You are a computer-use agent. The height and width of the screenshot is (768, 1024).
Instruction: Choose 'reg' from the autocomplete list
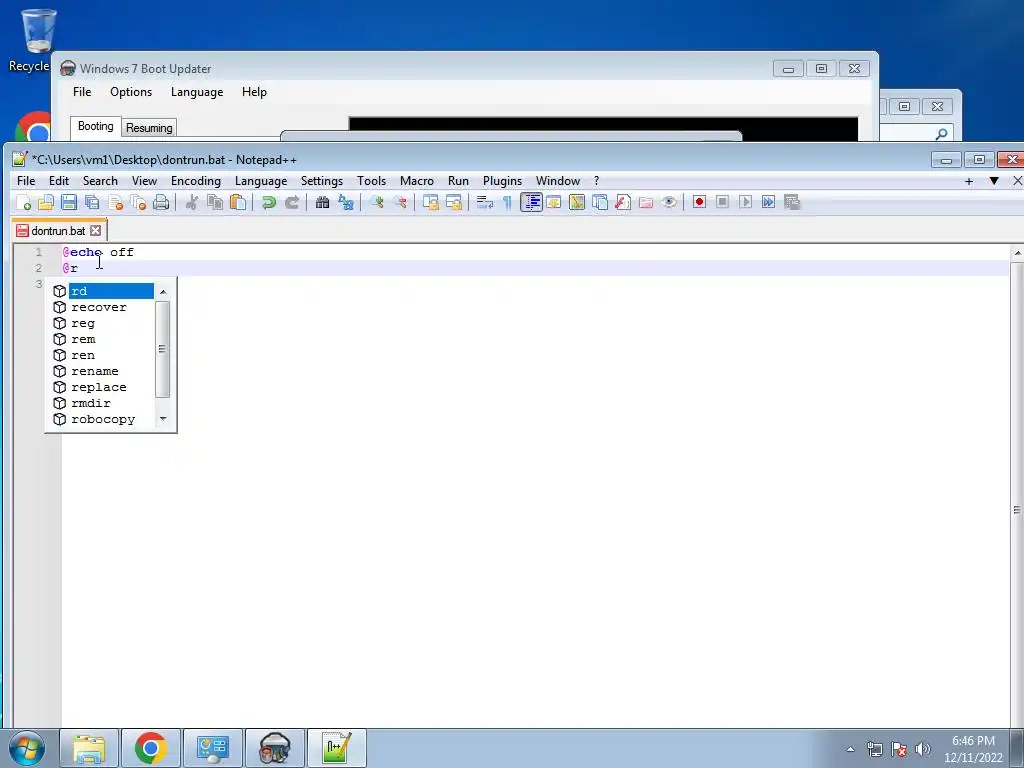click(x=103, y=323)
